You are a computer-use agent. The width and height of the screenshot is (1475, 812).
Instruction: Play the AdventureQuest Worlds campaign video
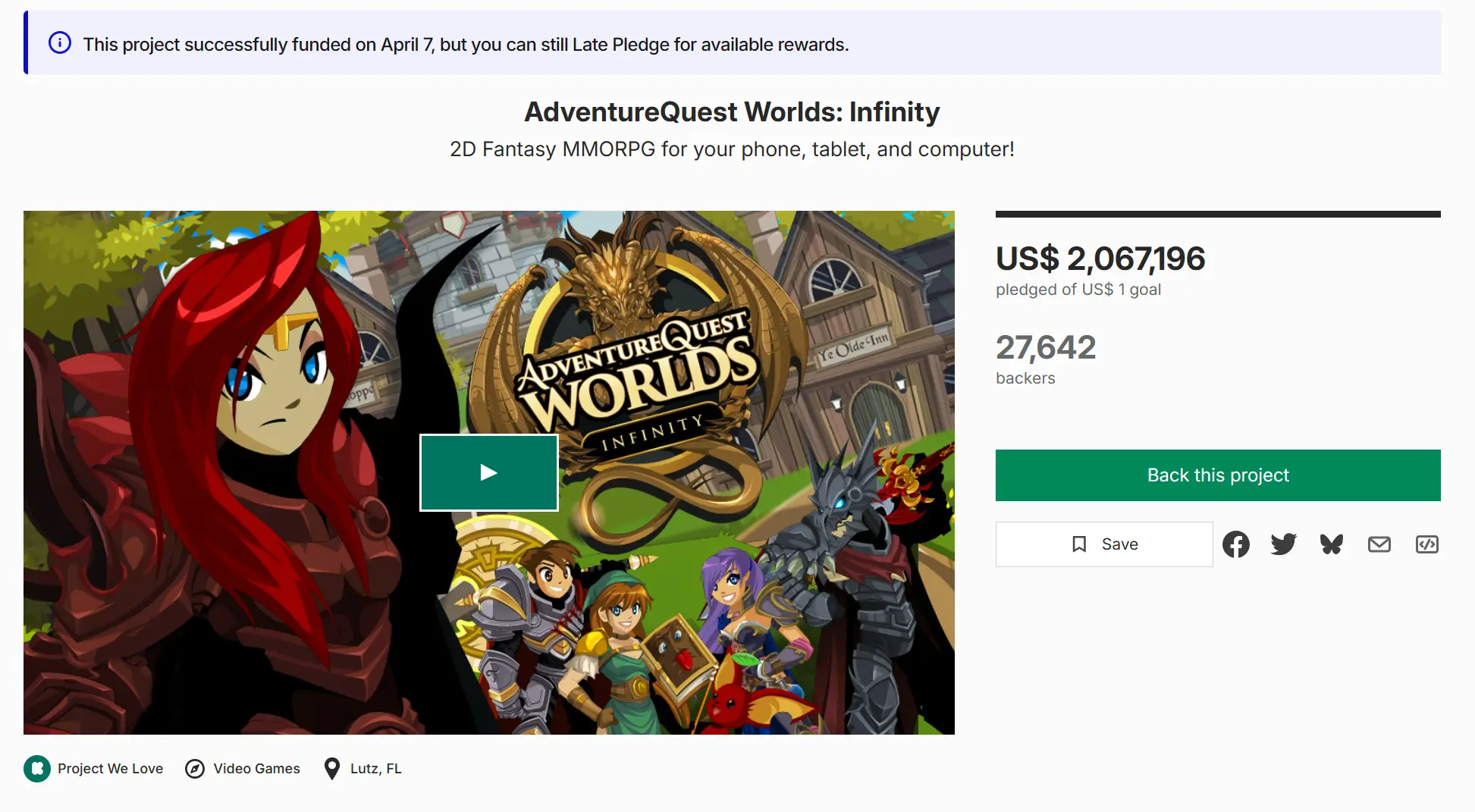tap(489, 472)
